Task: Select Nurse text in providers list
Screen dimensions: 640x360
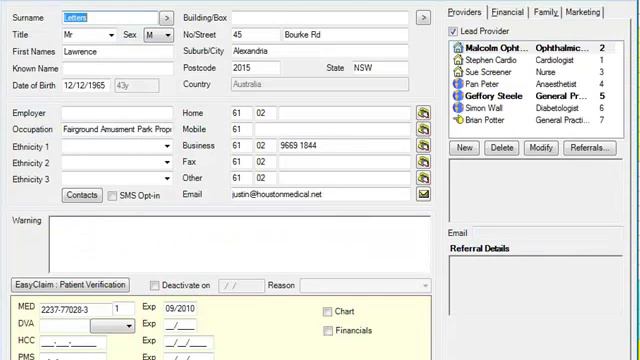Action: point(545,72)
